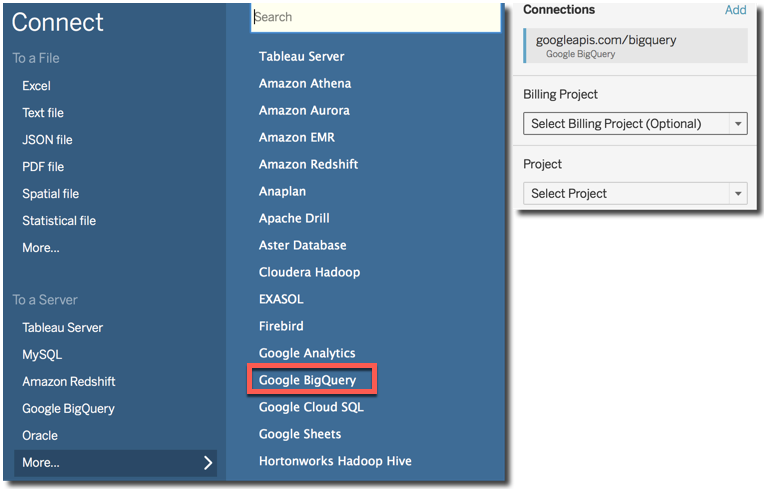Viewport: 764px width, 489px height.
Task: Pick EXASOL connector
Action: 281,299
